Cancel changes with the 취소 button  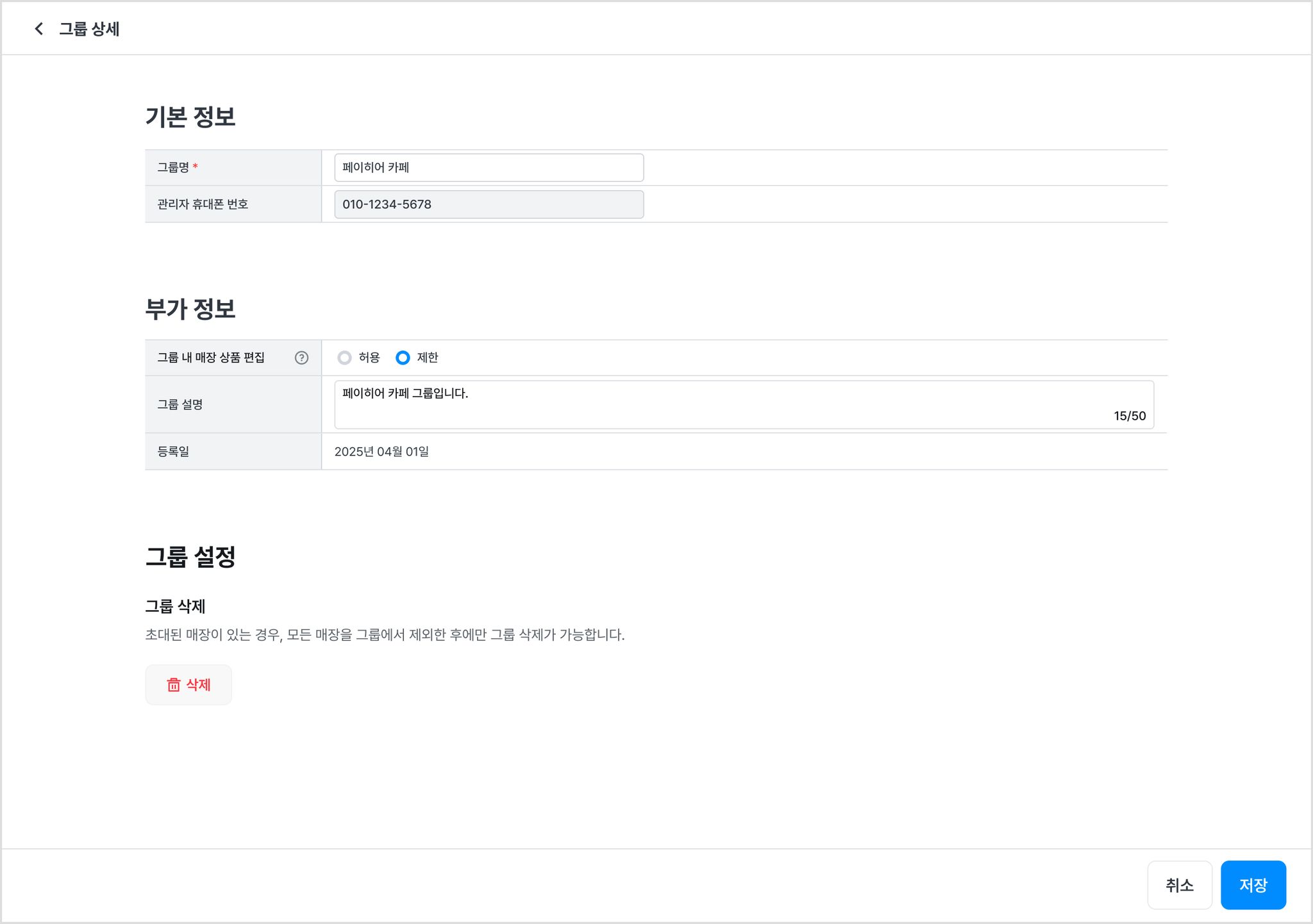1180,885
